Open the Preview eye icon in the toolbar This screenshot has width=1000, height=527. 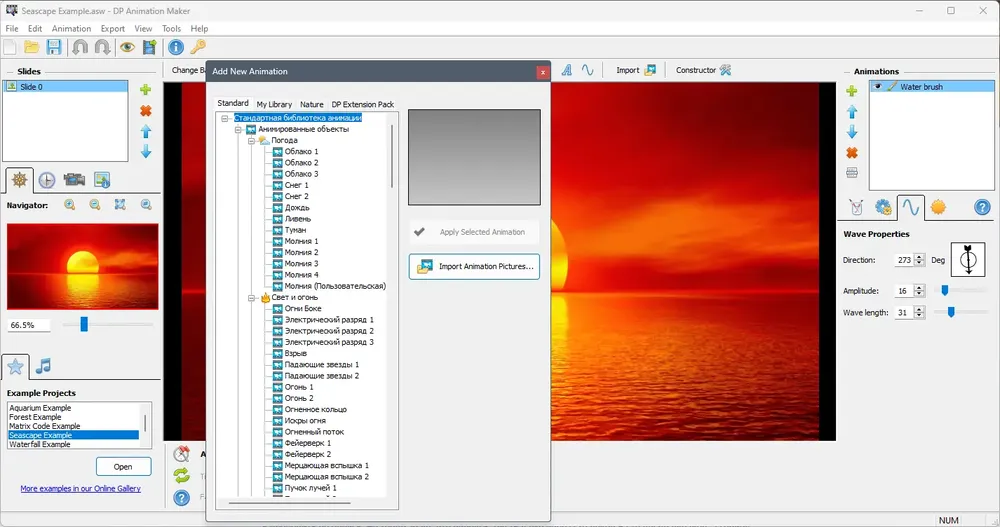click(128, 47)
